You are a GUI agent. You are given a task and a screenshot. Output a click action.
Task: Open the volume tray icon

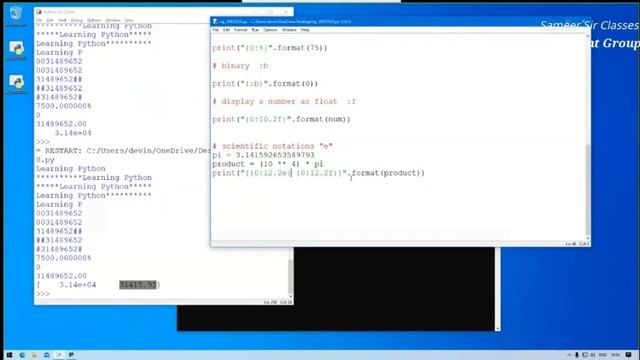coord(593,355)
